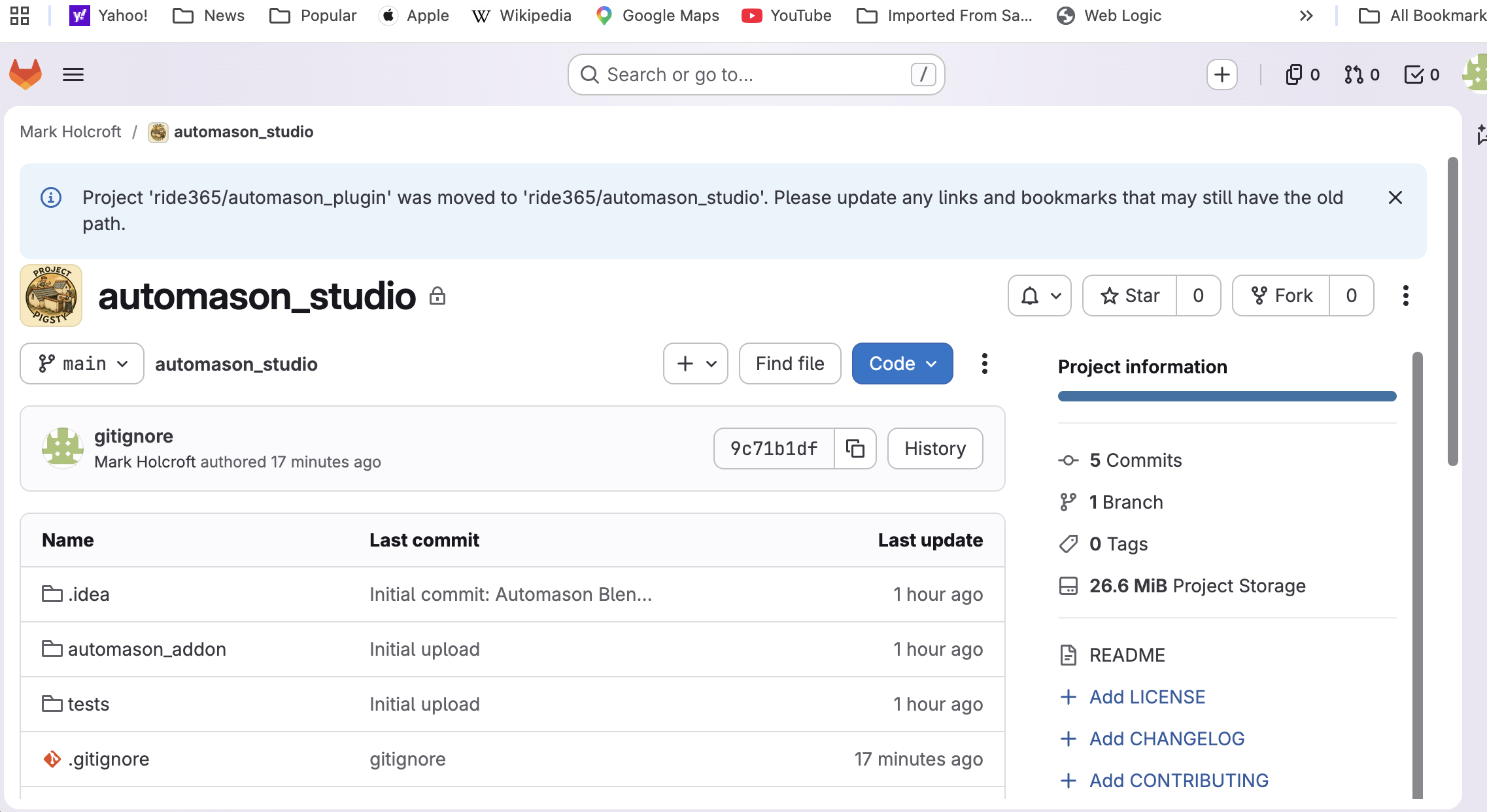Screen dimensions: 1487x812
Task: Focus the Search or go to field
Action: point(756,75)
